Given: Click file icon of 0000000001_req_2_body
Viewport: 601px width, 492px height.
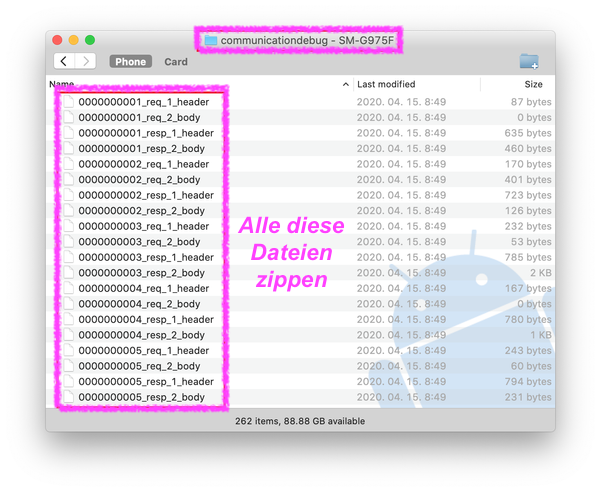Looking at the screenshot, I should click(69, 117).
